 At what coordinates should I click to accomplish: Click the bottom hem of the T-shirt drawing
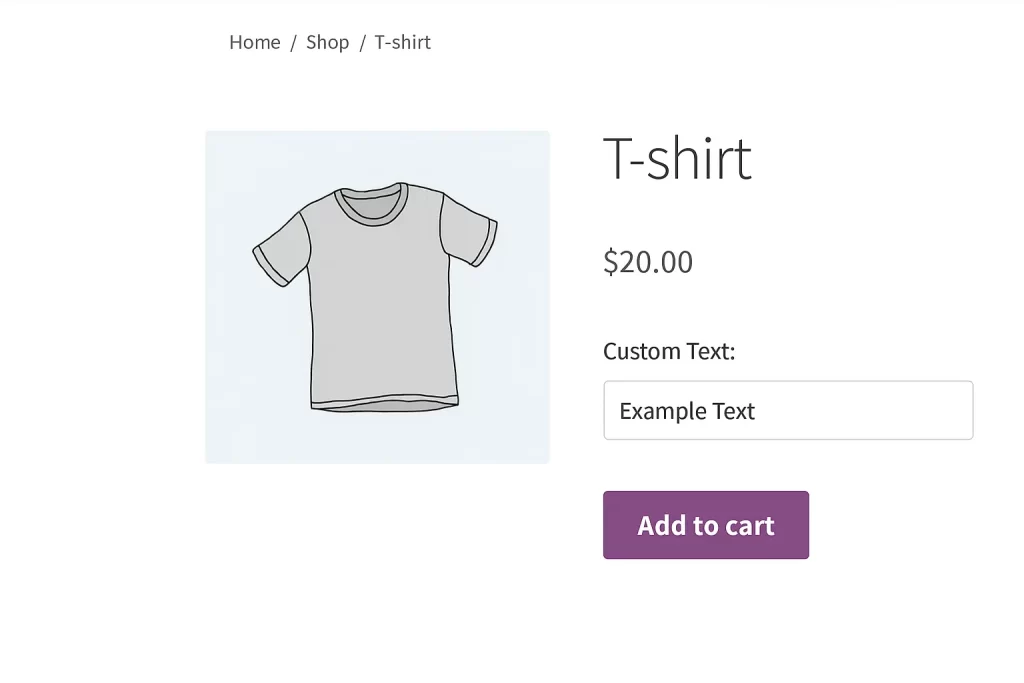pos(384,404)
